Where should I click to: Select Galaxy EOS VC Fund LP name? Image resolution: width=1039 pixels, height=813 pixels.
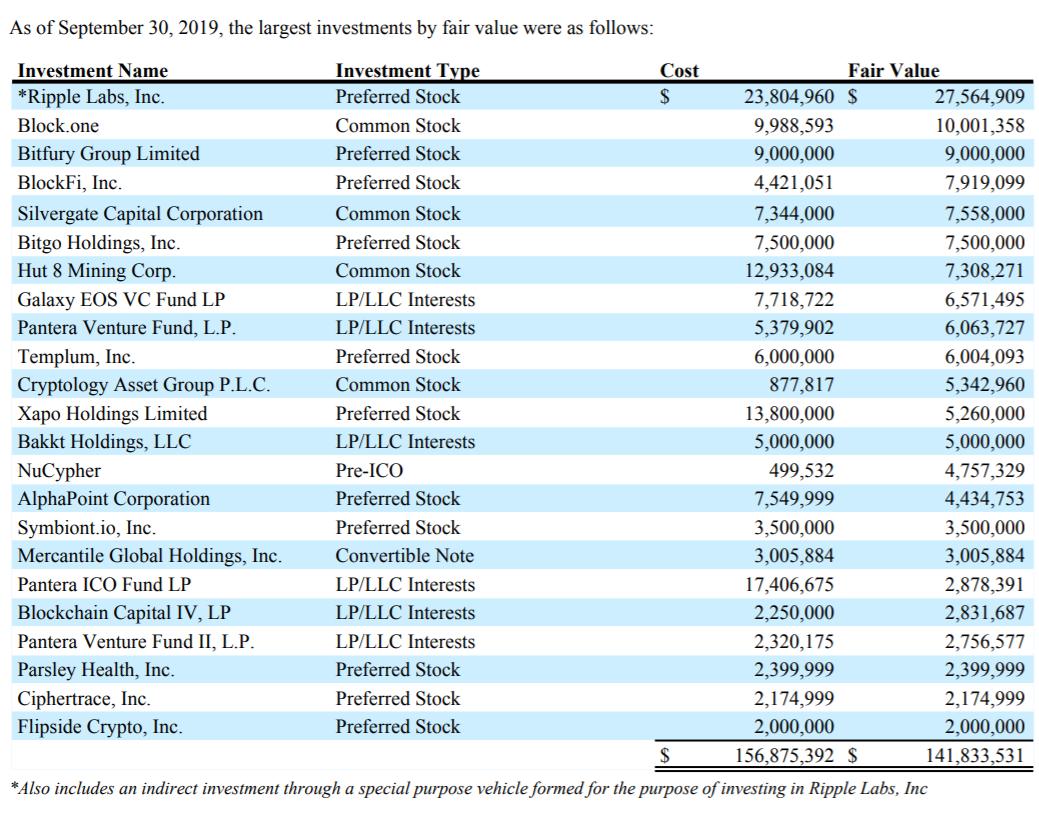point(121,299)
